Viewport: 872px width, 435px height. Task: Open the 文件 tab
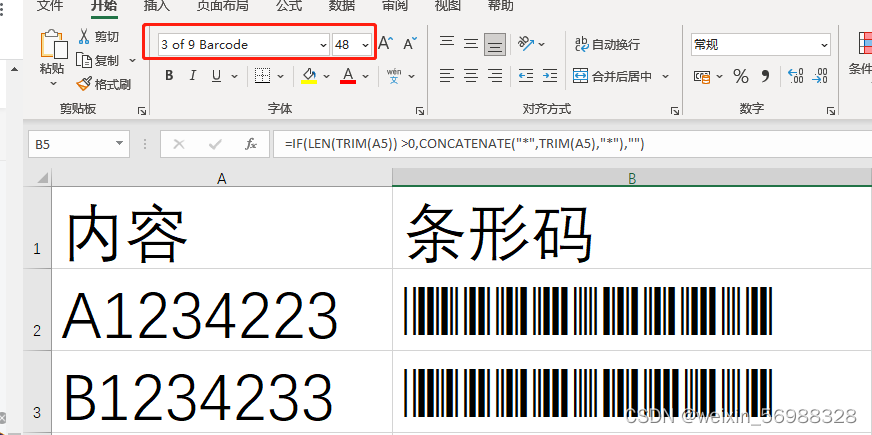[x=50, y=6]
